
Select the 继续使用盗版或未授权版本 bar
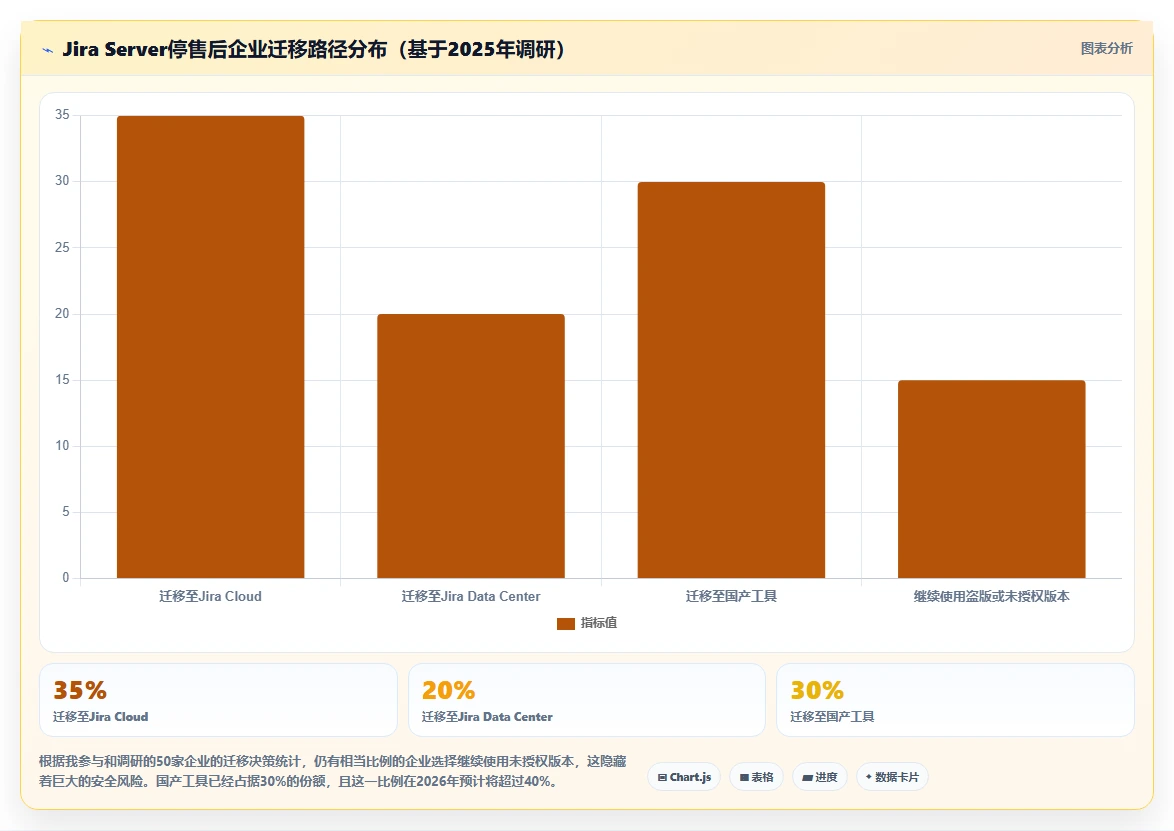point(991,479)
